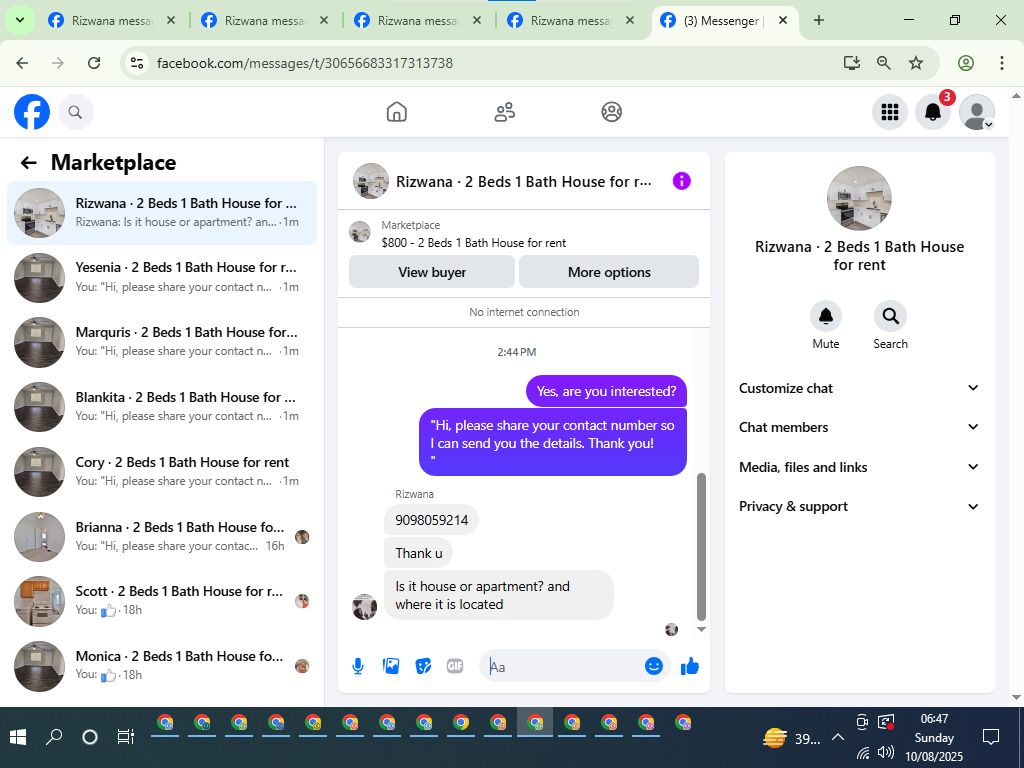The image size is (1024, 768).
Task: Choose a sticker with the sticker icon
Action: click(x=423, y=666)
